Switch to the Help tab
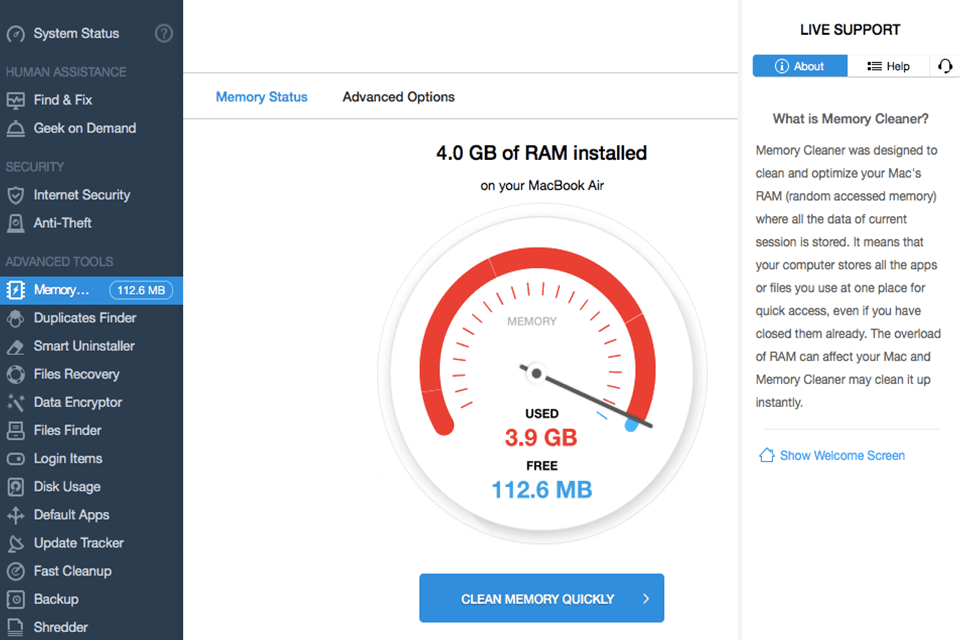The width and height of the screenshot is (960, 640). pos(889,66)
